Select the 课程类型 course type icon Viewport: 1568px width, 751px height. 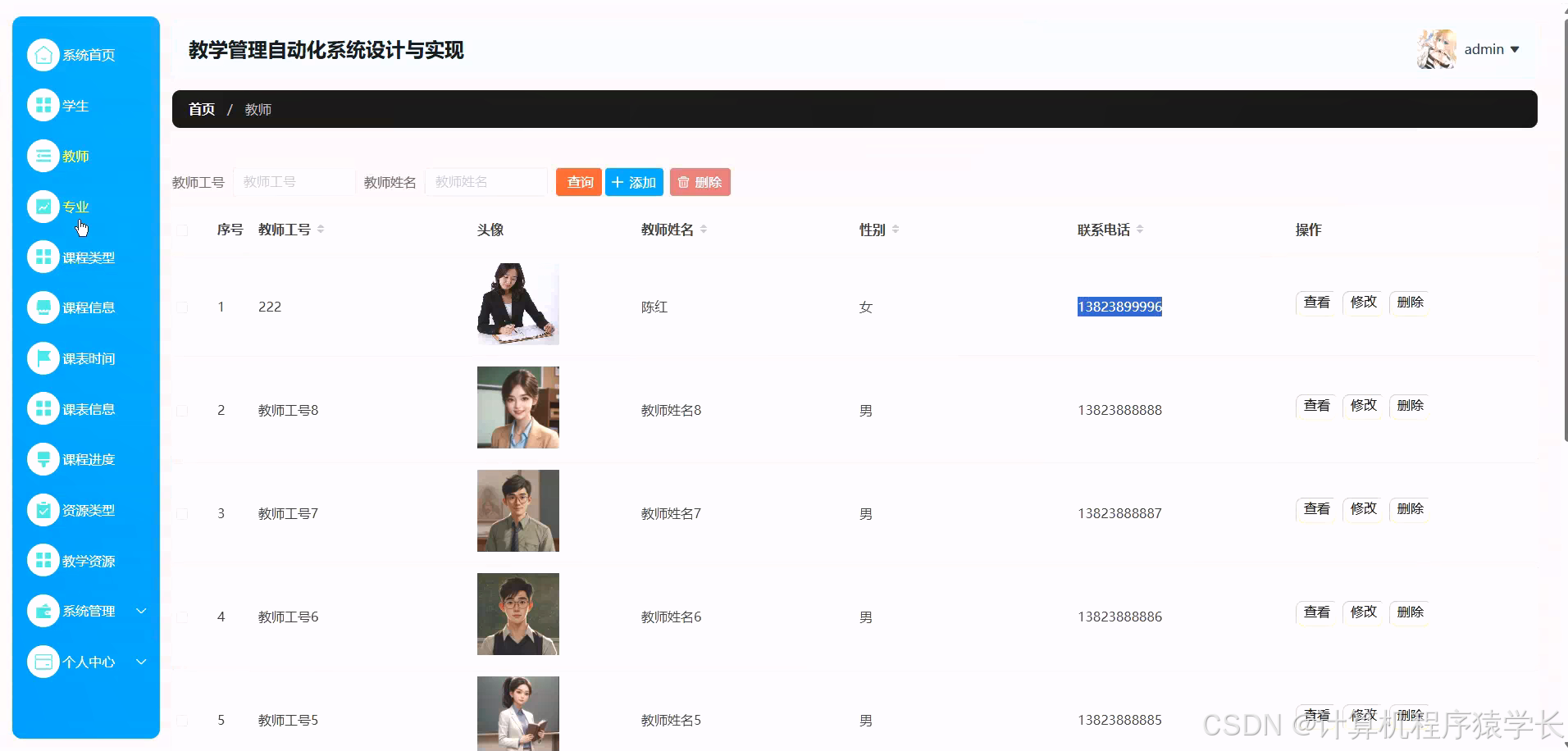point(44,257)
